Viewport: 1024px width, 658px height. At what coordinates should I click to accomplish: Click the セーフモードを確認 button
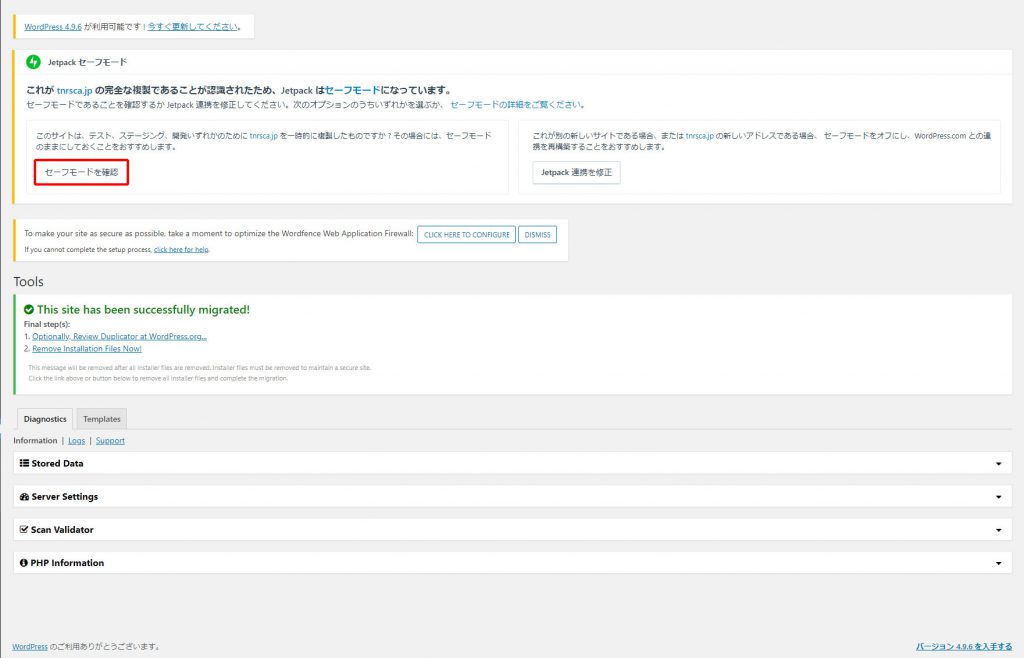pos(82,172)
